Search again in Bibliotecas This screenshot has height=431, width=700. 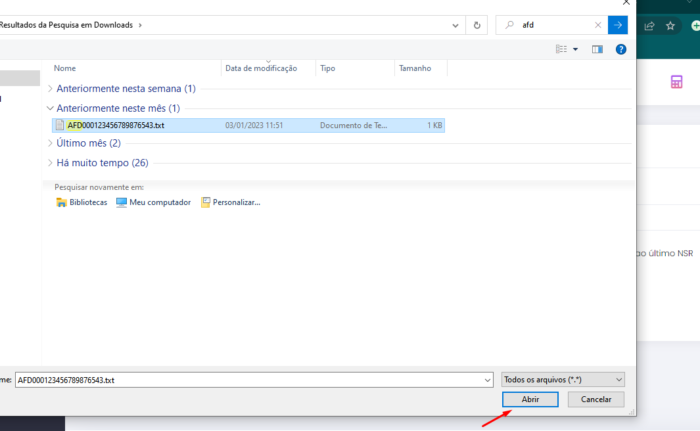point(82,202)
